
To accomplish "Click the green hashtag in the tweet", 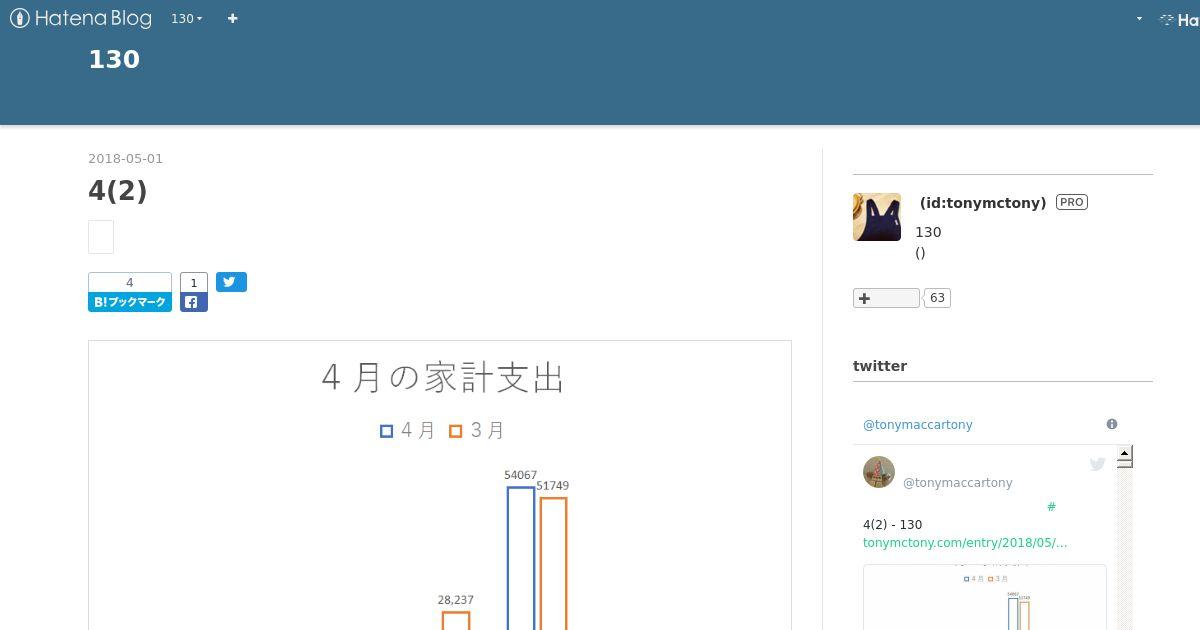I will 1051,507.
